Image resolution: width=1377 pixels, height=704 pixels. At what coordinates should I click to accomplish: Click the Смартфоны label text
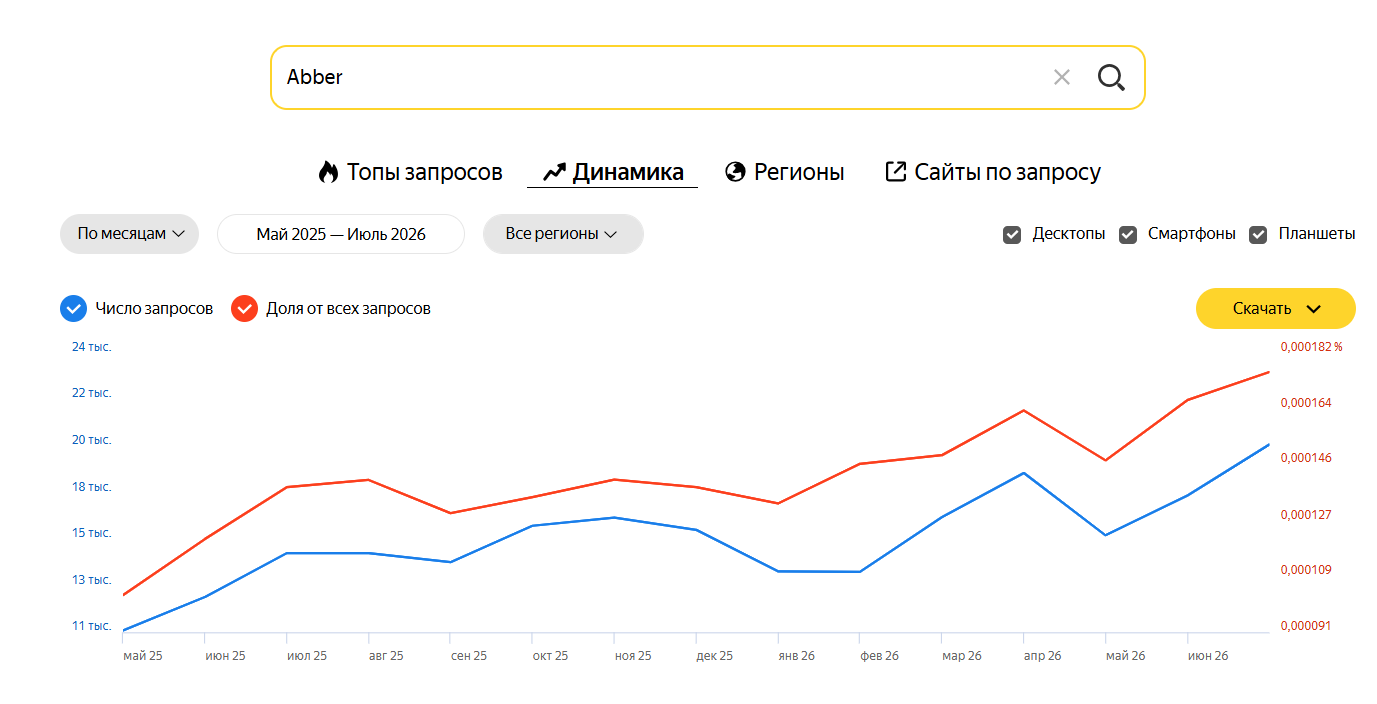point(1192,234)
